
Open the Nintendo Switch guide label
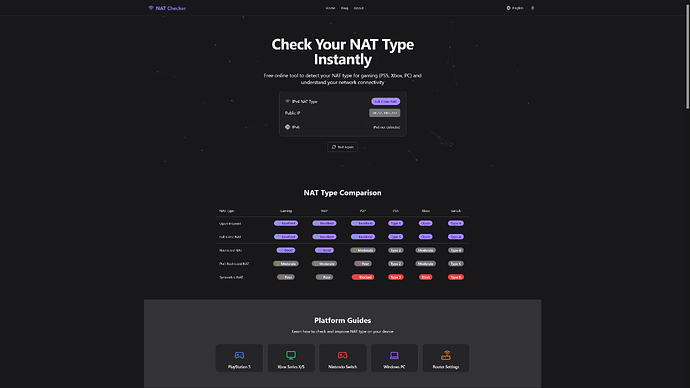pos(342,367)
